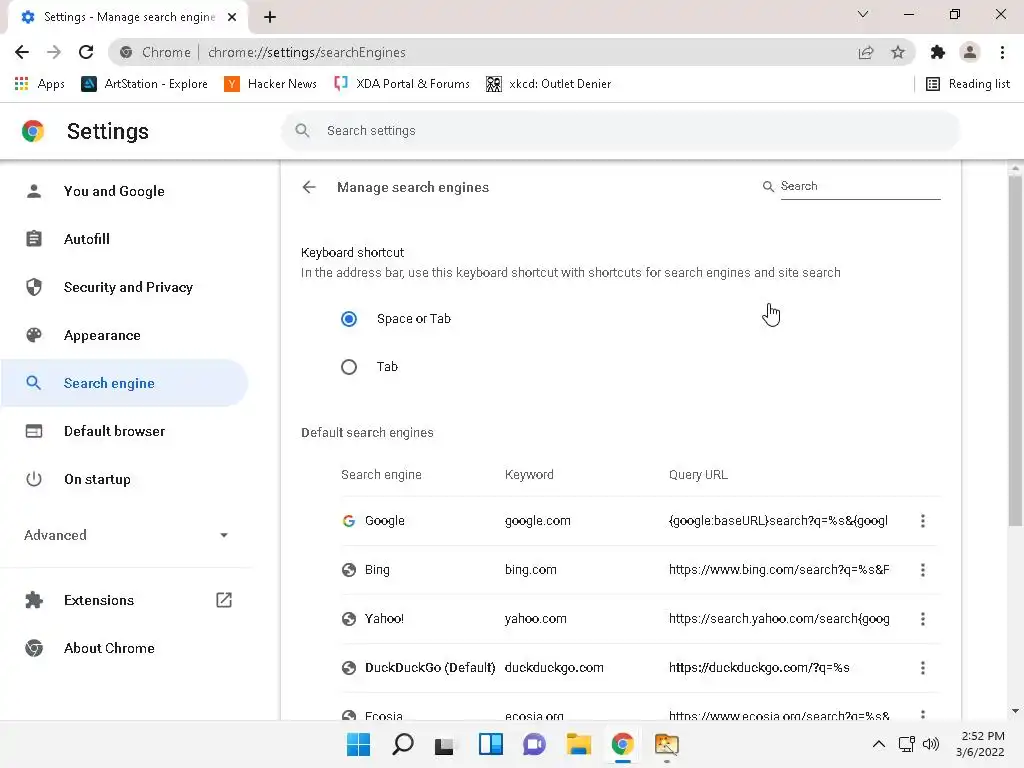
Task: Click Chrome icon in taskbar
Action: [x=622, y=744]
